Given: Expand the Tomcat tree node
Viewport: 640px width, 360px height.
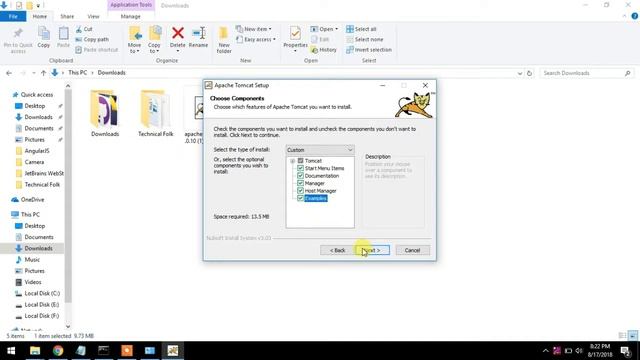Looking at the screenshot, I should 292,161.
